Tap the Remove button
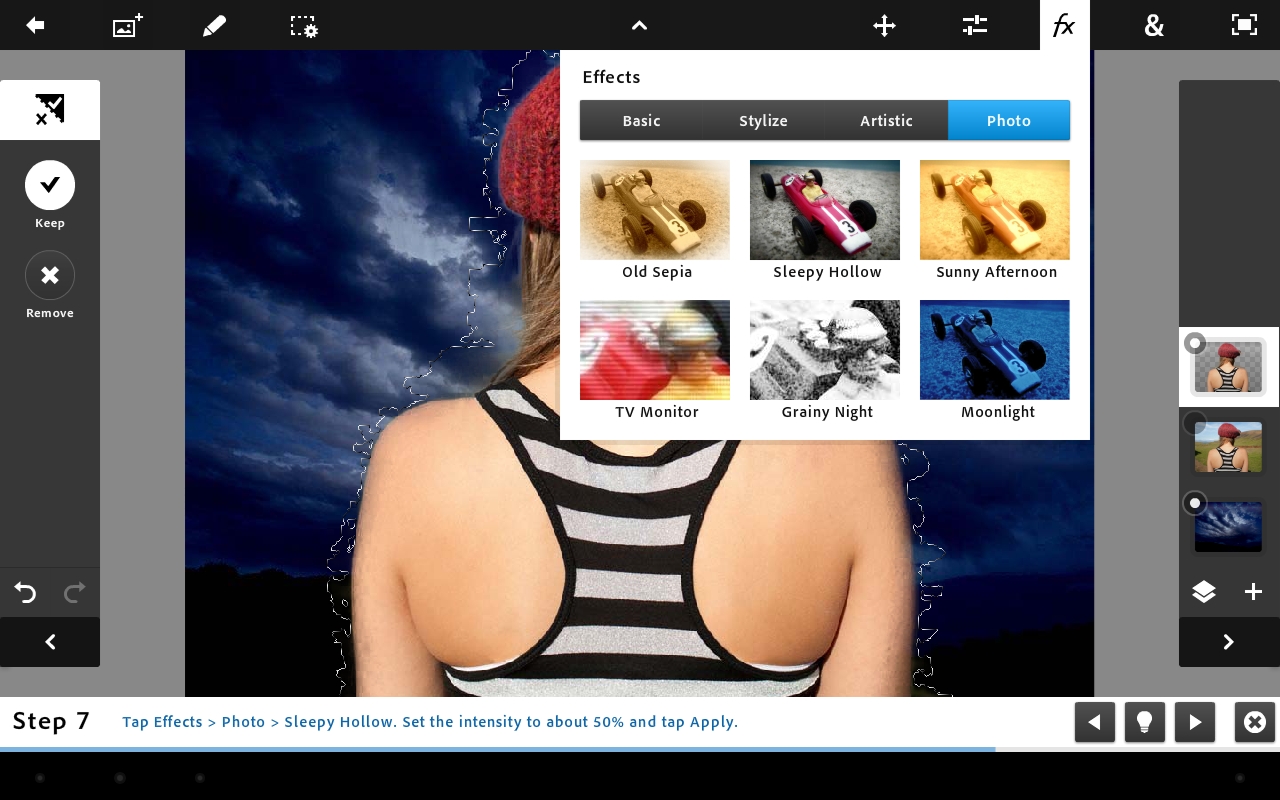1280x800 pixels. point(50,275)
